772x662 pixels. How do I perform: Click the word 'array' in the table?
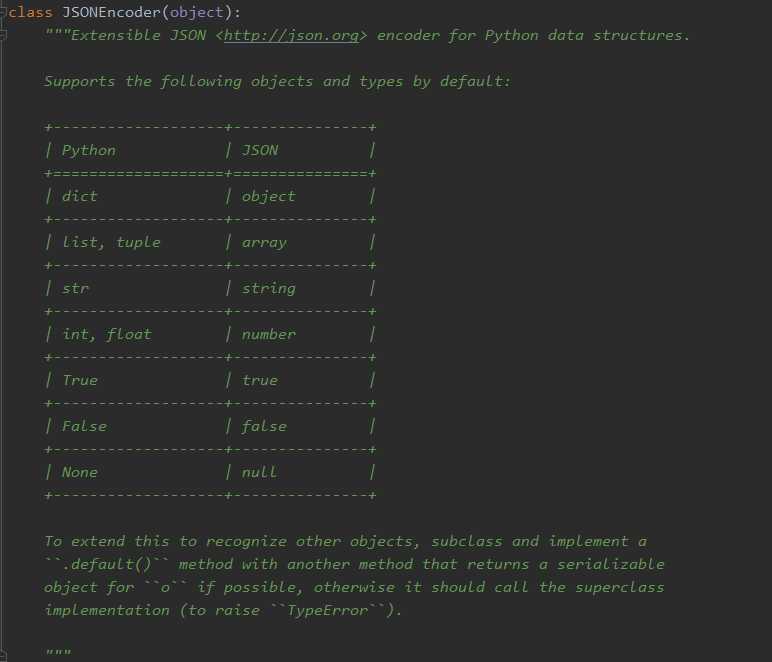click(x=264, y=243)
